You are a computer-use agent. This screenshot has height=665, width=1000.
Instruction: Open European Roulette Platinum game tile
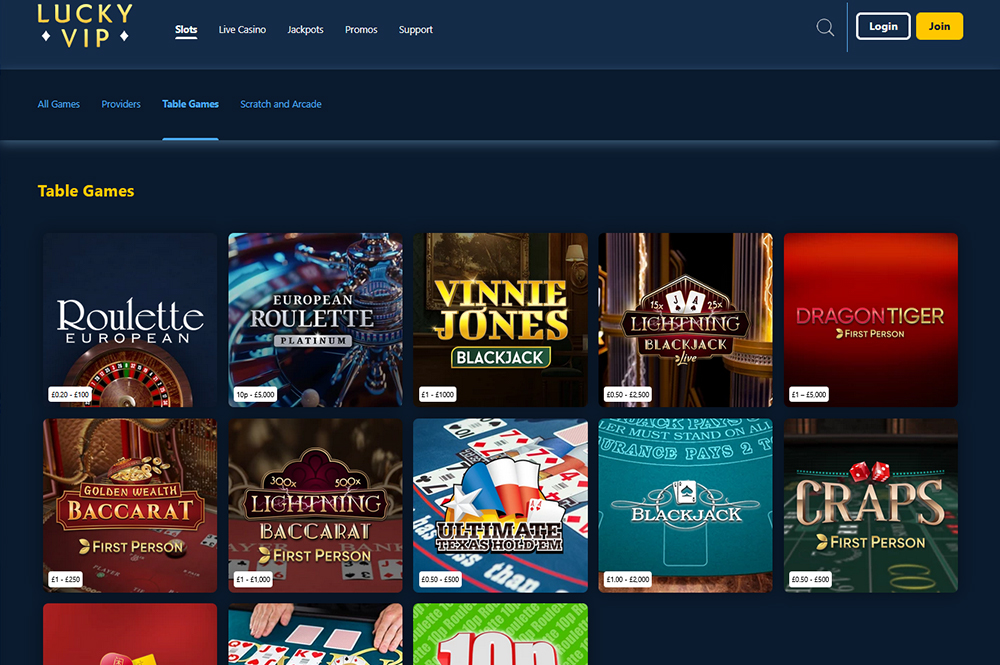click(315, 320)
